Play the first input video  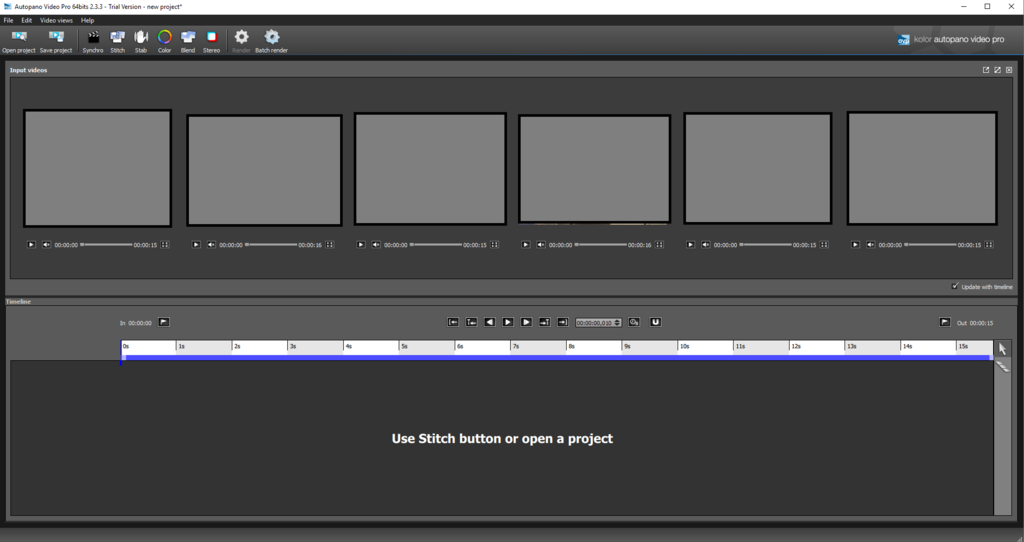click(31, 245)
